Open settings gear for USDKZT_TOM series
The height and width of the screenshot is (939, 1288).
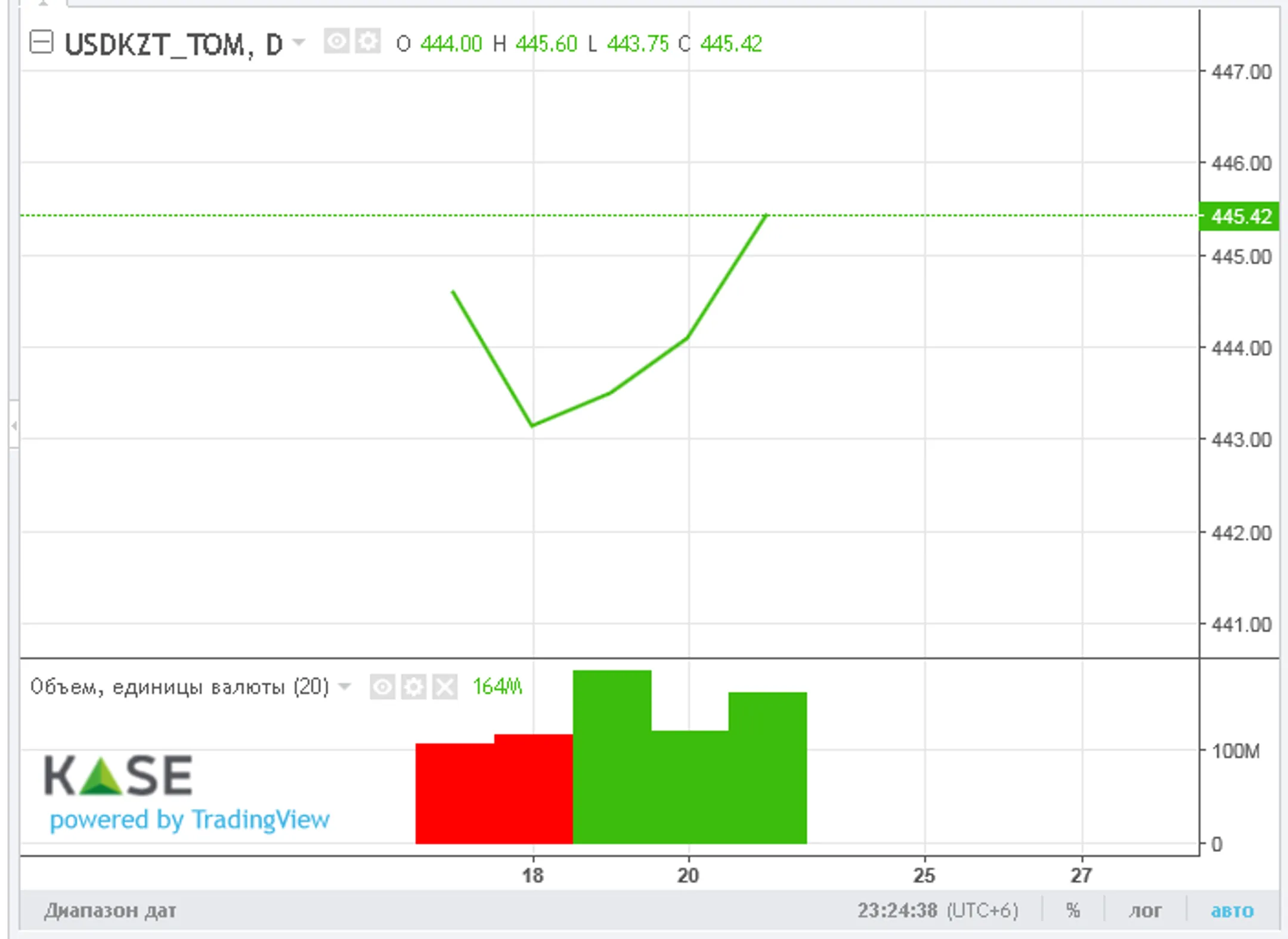point(368,42)
